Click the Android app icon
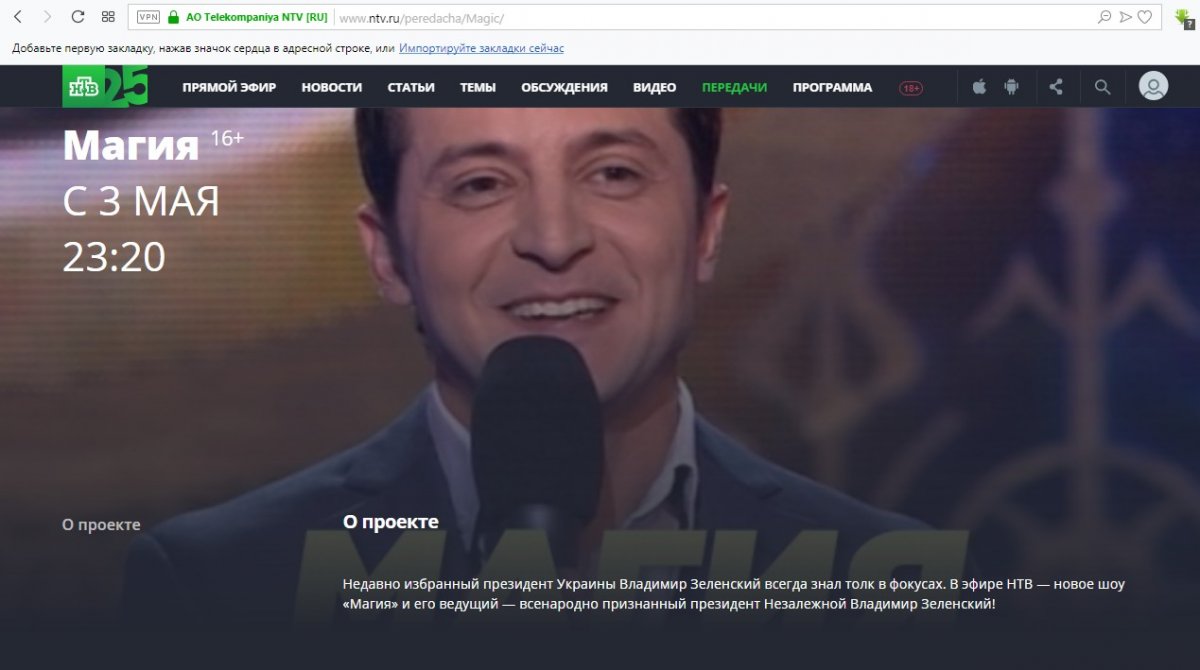This screenshot has height=670, width=1200. (x=1011, y=87)
